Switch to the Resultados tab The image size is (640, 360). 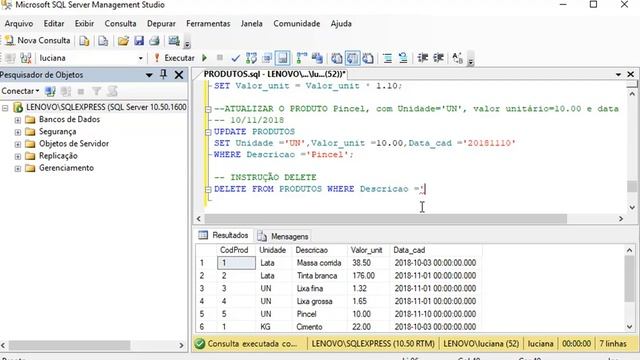223,236
